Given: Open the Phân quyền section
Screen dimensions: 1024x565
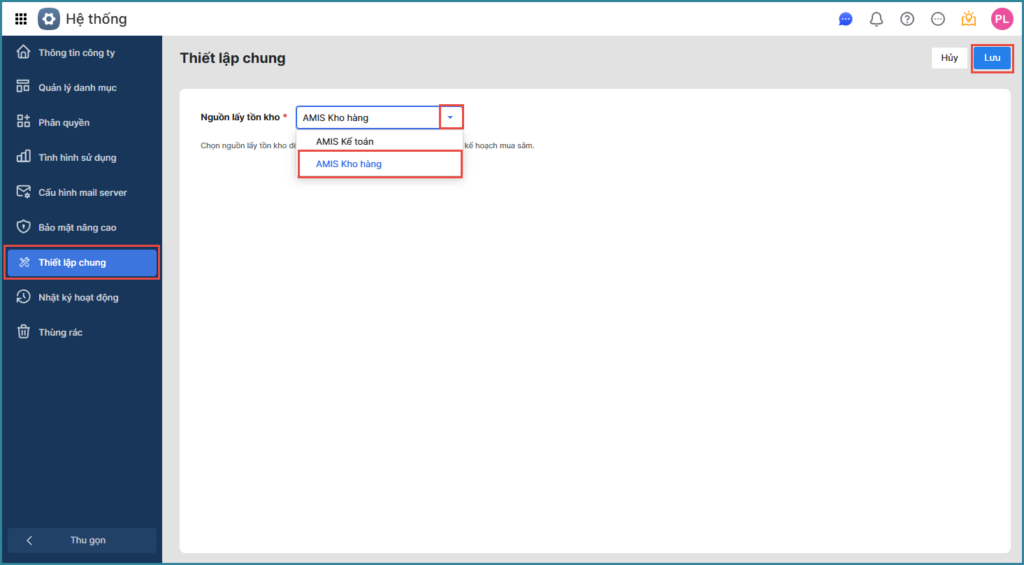Looking at the screenshot, I should (x=82, y=122).
